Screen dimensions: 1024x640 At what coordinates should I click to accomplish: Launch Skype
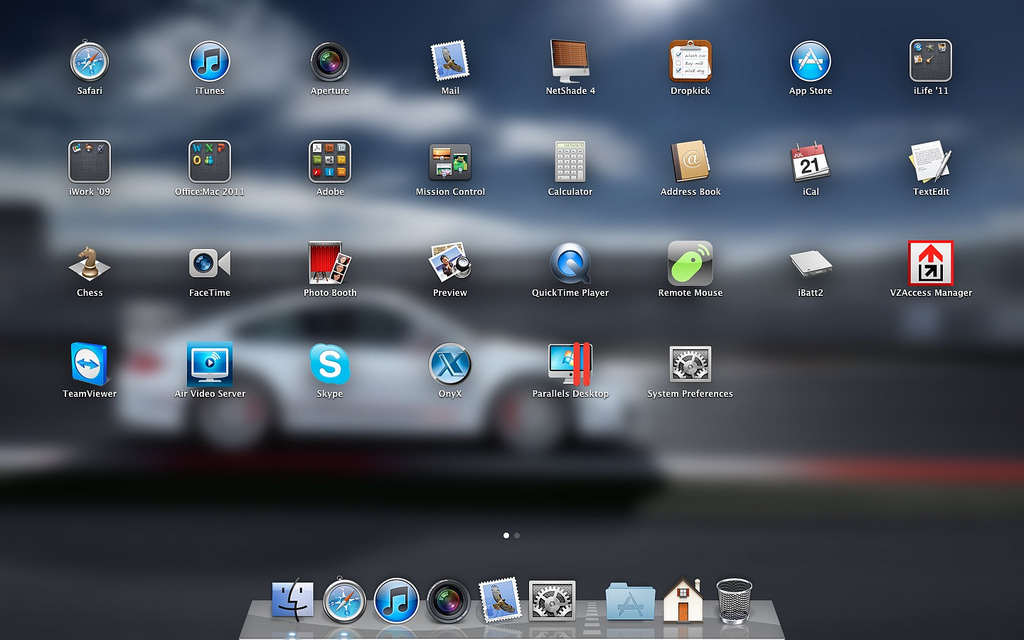tap(330, 364)
